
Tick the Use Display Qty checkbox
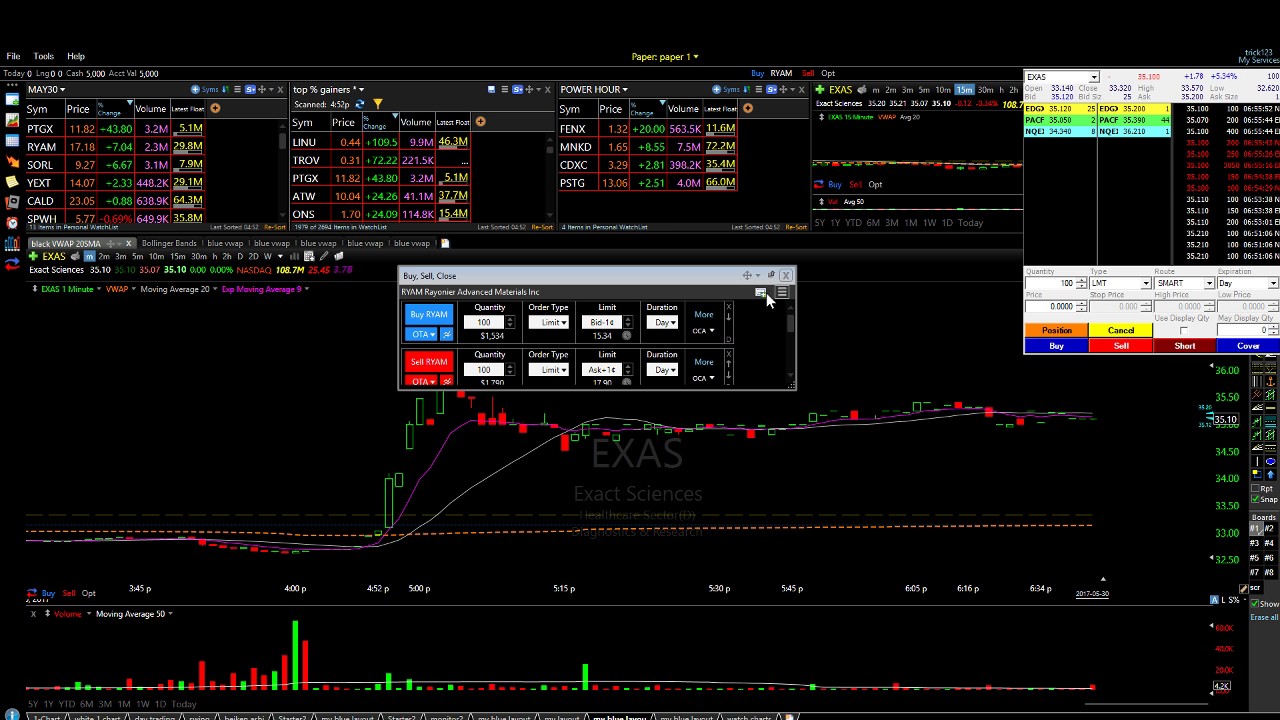click(x=1184, y=330)
